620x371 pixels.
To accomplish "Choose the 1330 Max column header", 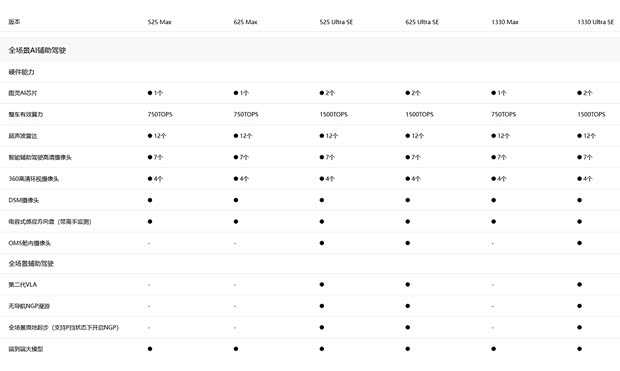I will click(505, 22).
